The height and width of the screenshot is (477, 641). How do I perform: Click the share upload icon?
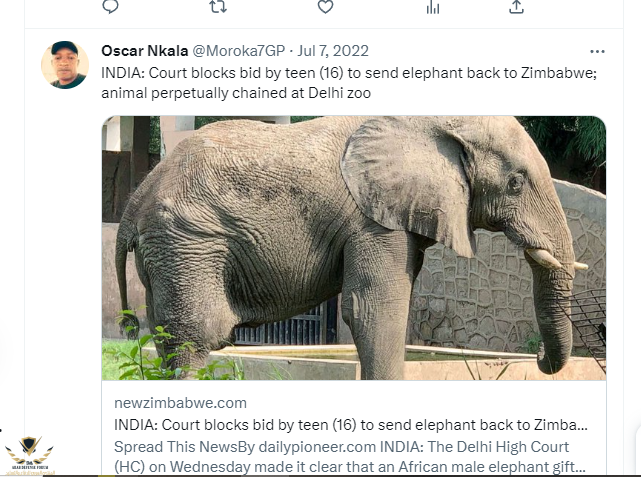(x=516, y=7)
